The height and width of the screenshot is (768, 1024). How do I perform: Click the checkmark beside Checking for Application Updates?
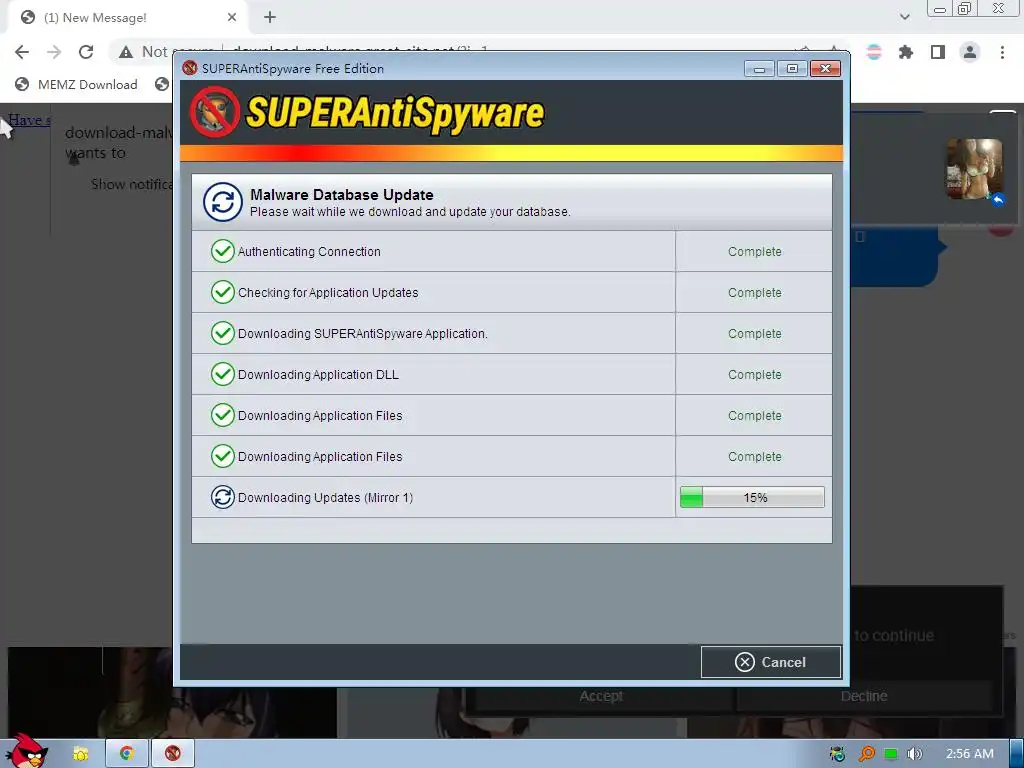(223, 293)
